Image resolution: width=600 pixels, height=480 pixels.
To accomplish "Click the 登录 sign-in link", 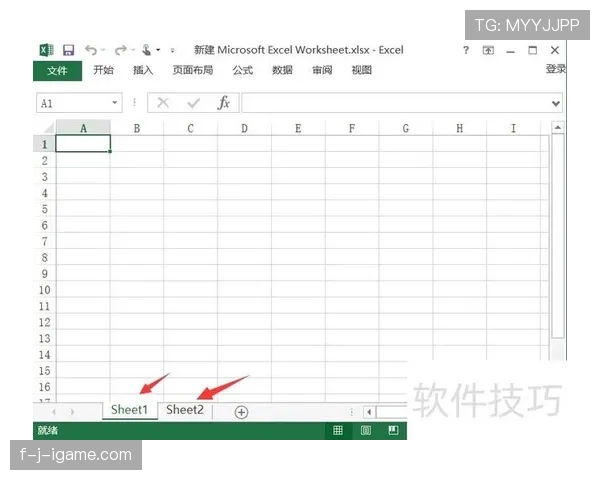I will pos(556,69).
